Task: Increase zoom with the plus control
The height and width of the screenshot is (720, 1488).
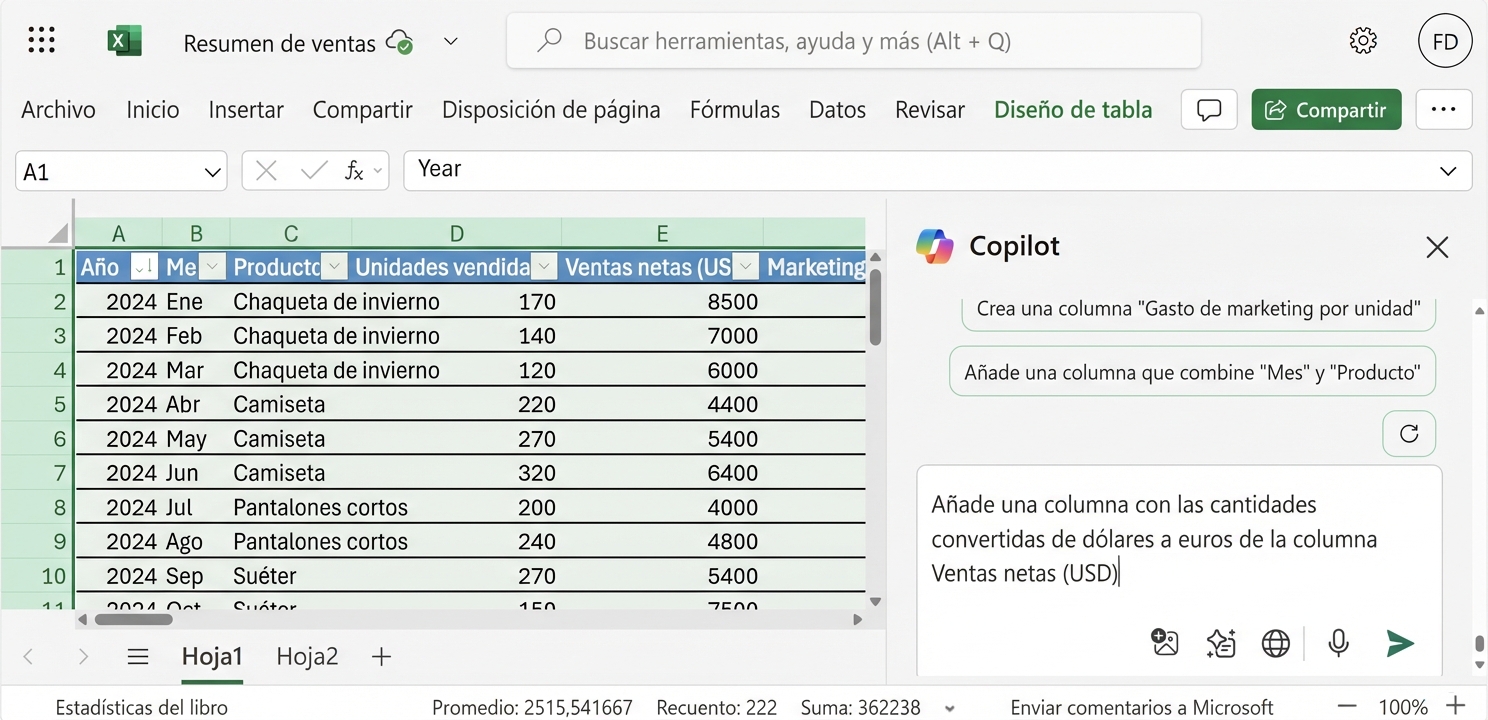Action: tap(1455, 706)
